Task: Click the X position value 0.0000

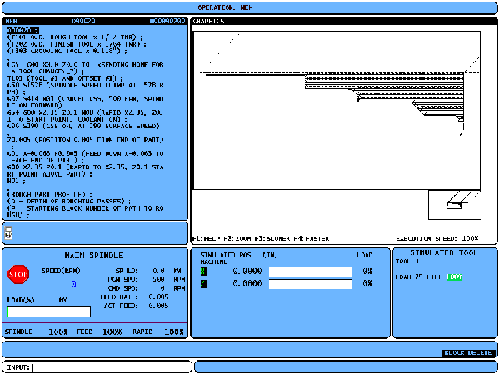Action: point(247,271)
